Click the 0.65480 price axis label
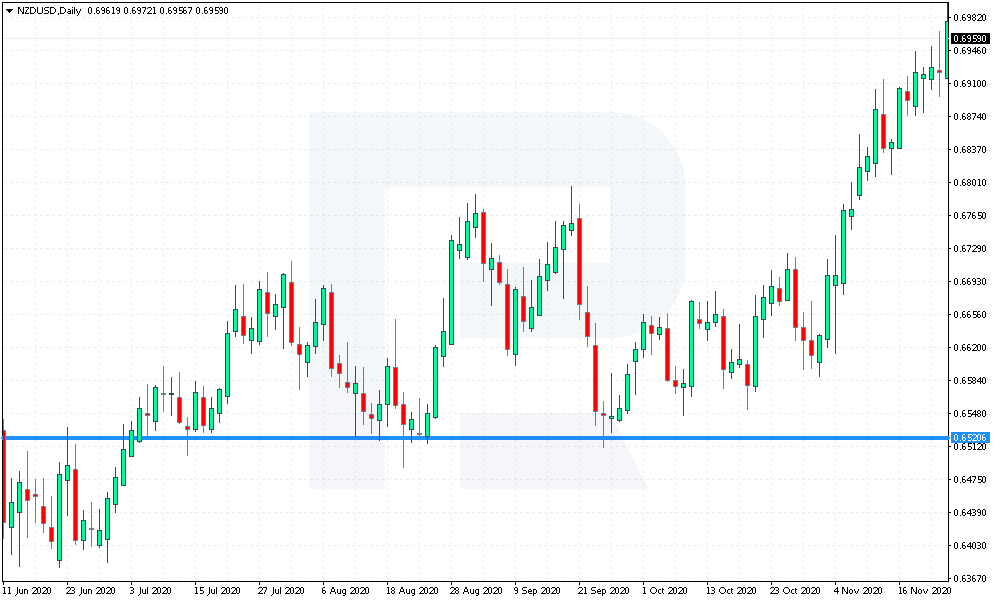The image size is (994, 602). 971,413
